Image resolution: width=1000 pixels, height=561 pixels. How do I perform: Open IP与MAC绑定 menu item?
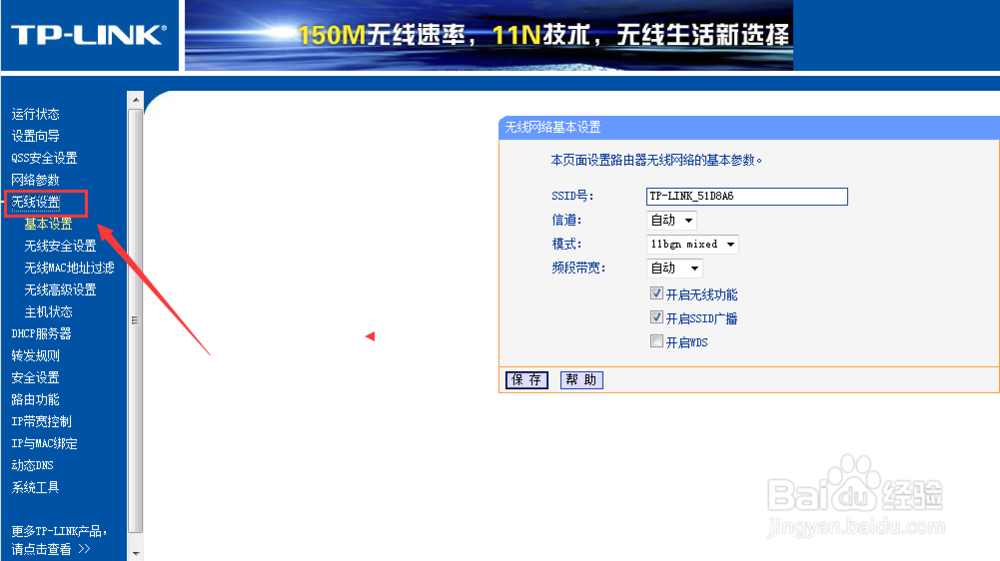44,443
